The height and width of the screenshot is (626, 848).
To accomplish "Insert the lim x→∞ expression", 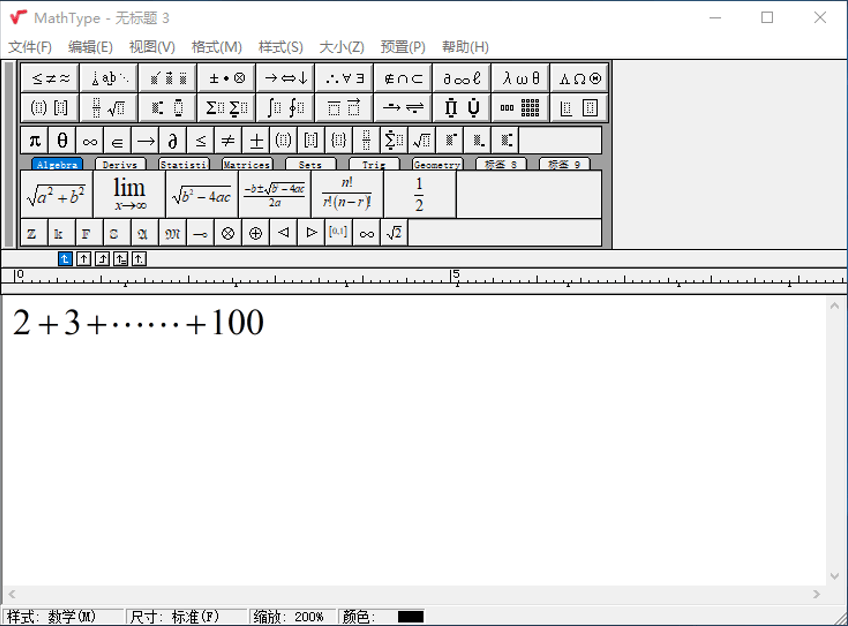I will click(x=130, y=195).
